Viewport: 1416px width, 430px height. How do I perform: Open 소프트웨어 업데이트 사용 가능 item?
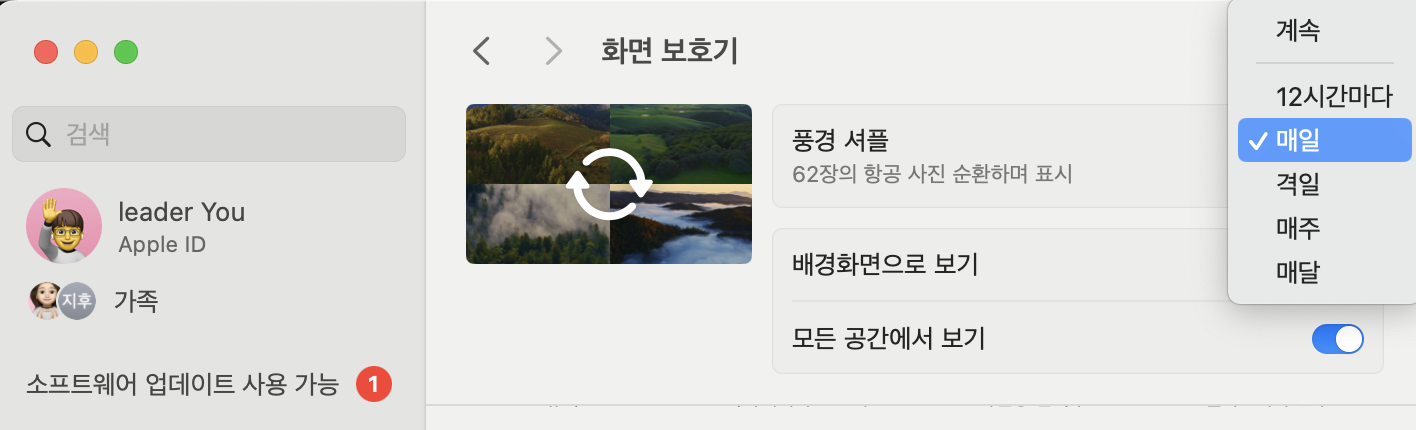coord(182,383)
